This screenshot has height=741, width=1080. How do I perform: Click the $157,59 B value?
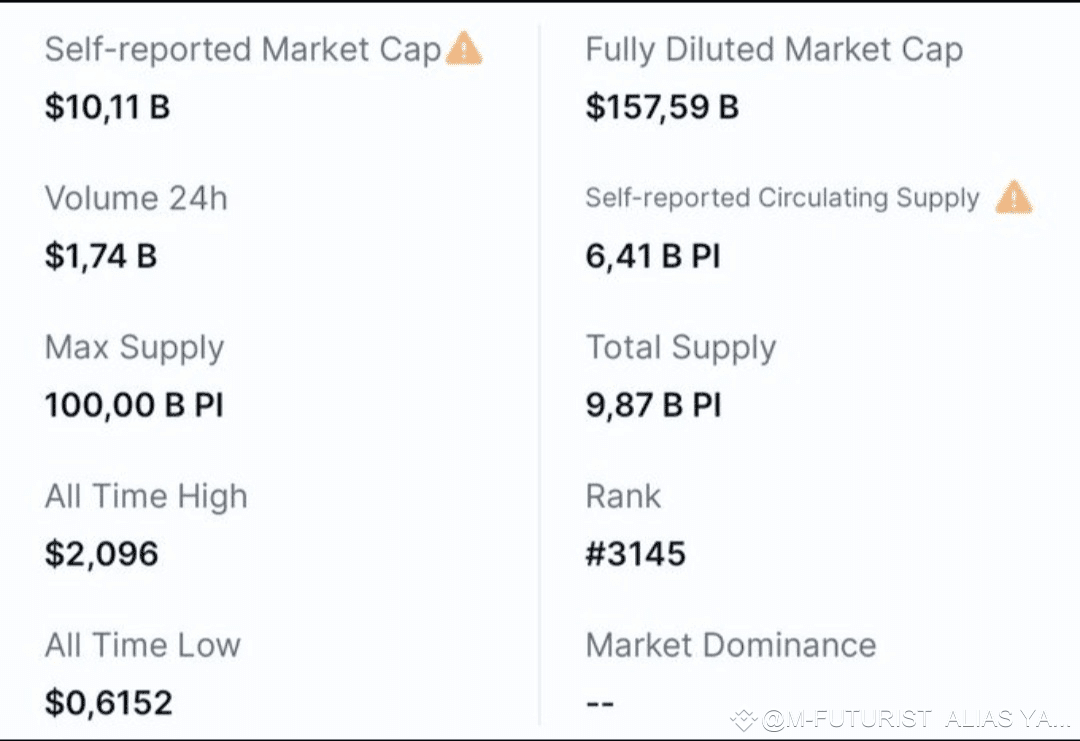662,107
